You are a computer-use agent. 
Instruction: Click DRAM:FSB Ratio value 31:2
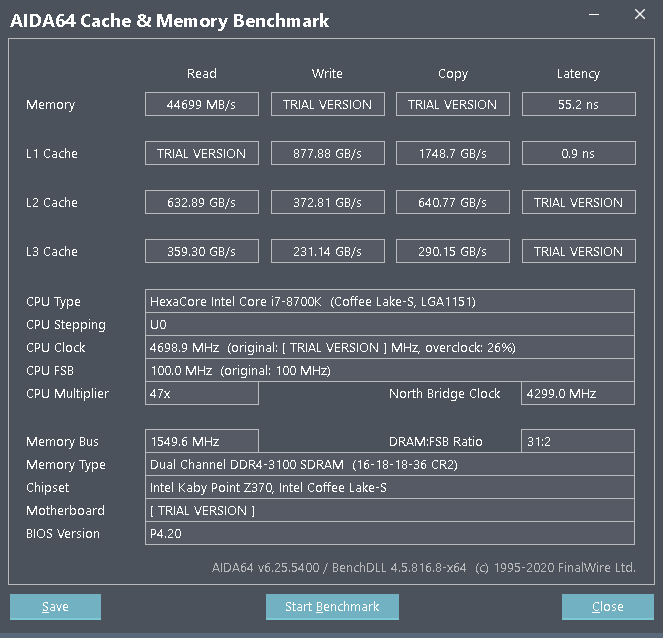coord(578,441)
